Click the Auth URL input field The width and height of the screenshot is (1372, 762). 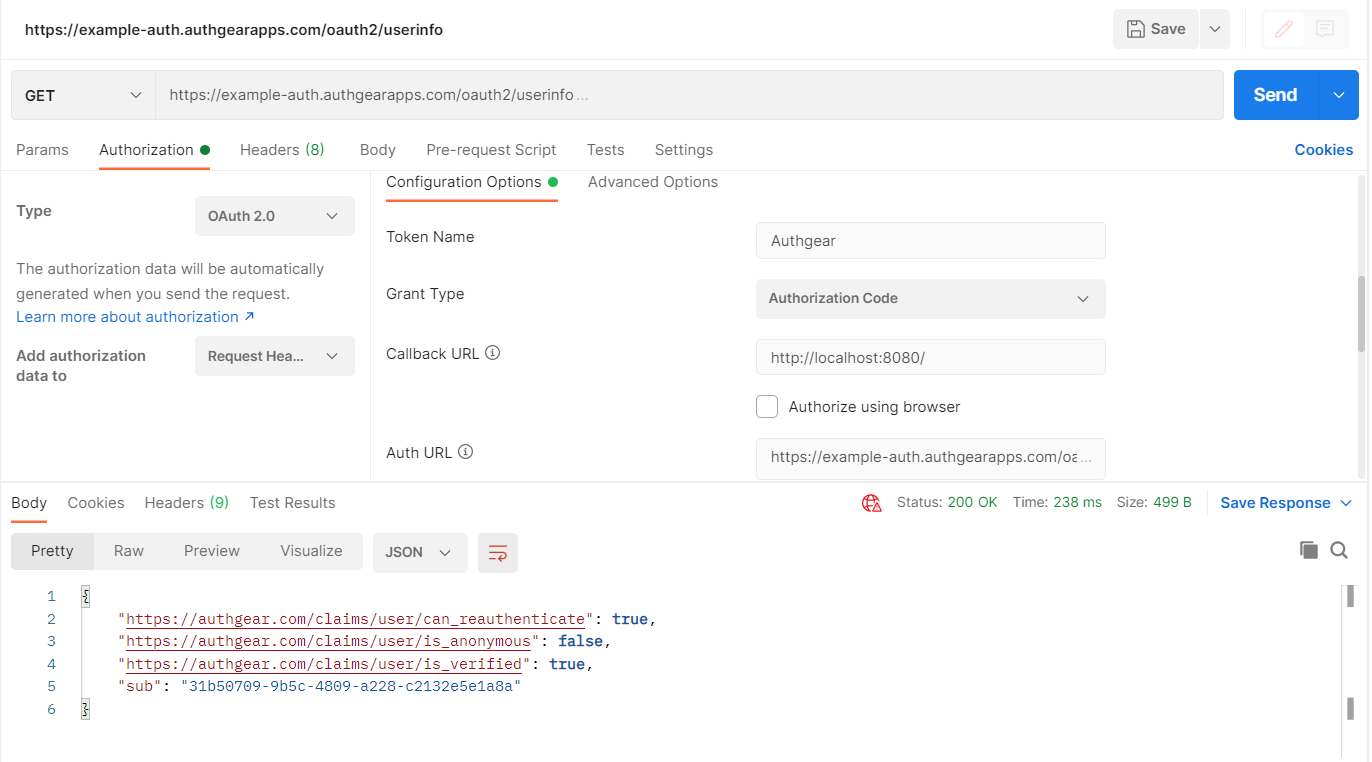click(x=931, y=458)
